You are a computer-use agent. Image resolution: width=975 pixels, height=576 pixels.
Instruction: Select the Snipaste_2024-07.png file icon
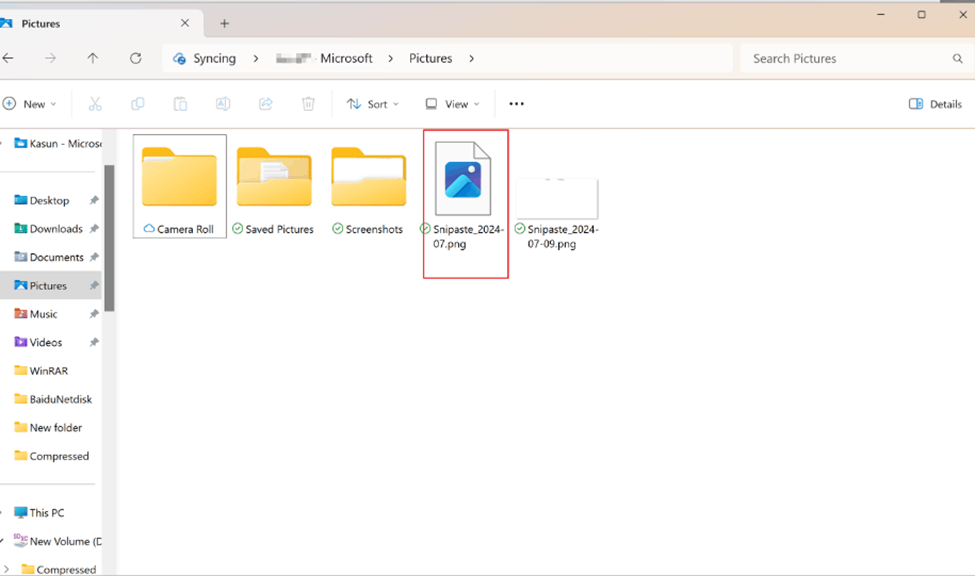pyautogui.click(x=463, y=179)
